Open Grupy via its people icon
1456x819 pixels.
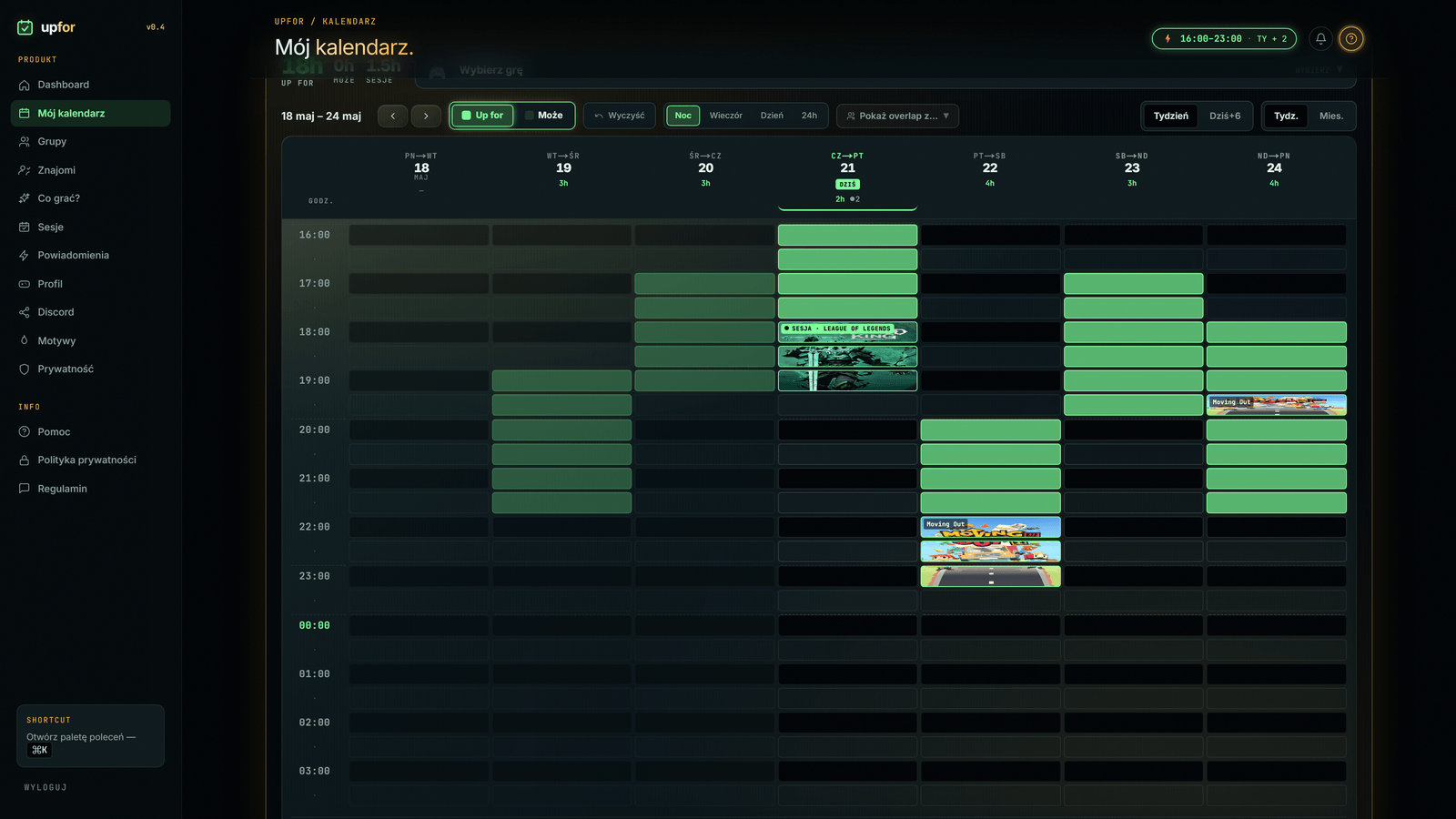25,142
